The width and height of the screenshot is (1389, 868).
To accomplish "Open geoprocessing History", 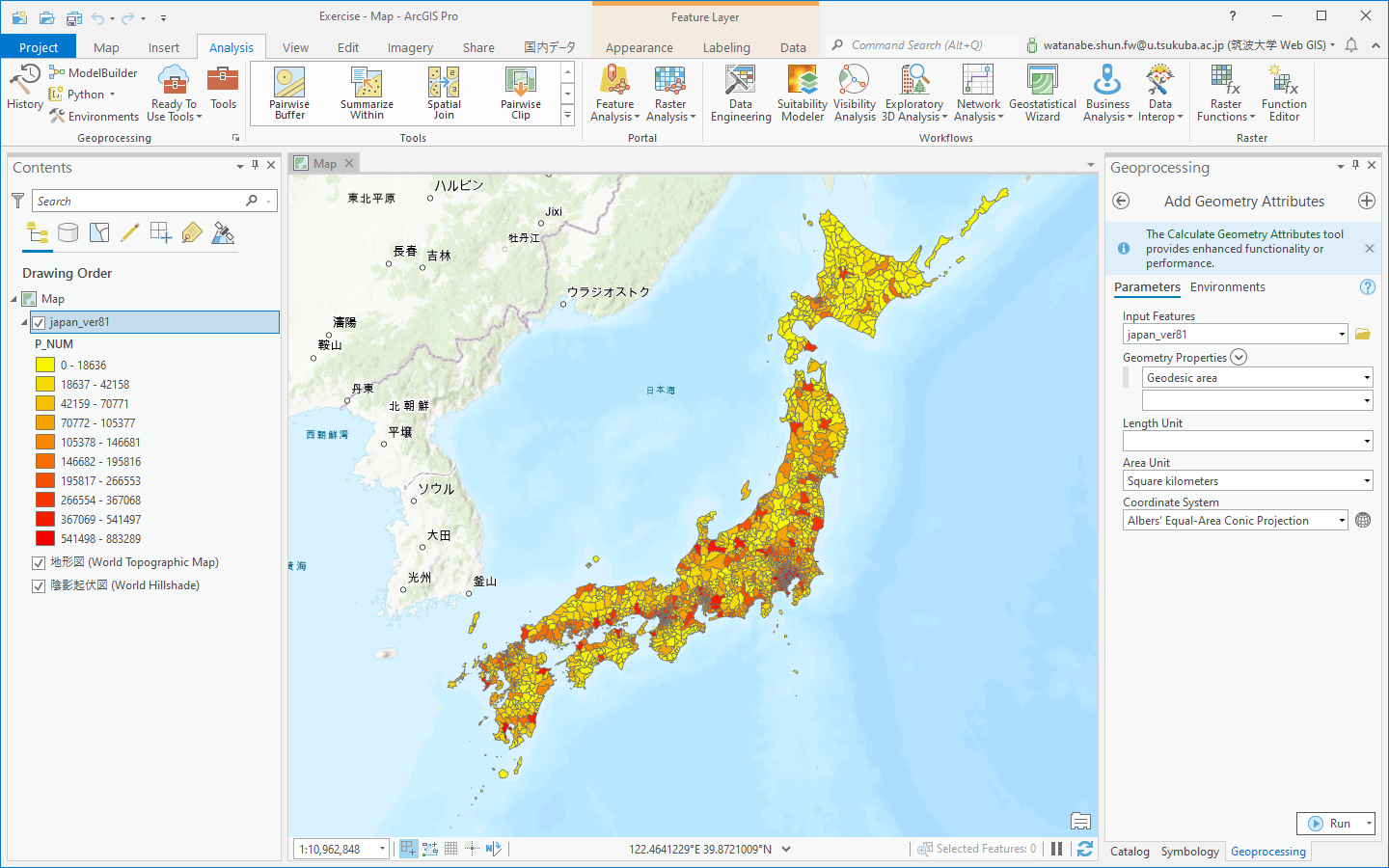I will [x=25, y=88].
